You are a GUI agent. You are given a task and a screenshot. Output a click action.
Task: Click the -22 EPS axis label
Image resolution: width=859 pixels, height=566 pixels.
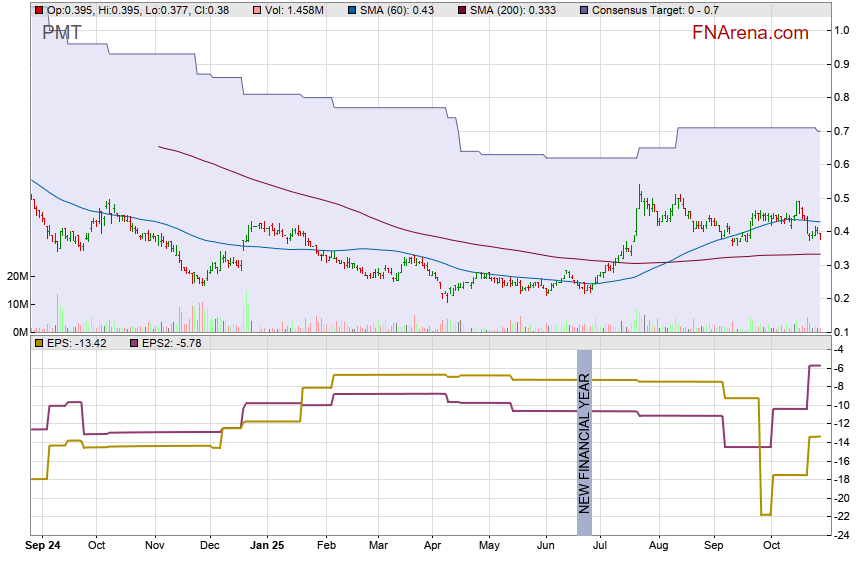coord(841,517)
